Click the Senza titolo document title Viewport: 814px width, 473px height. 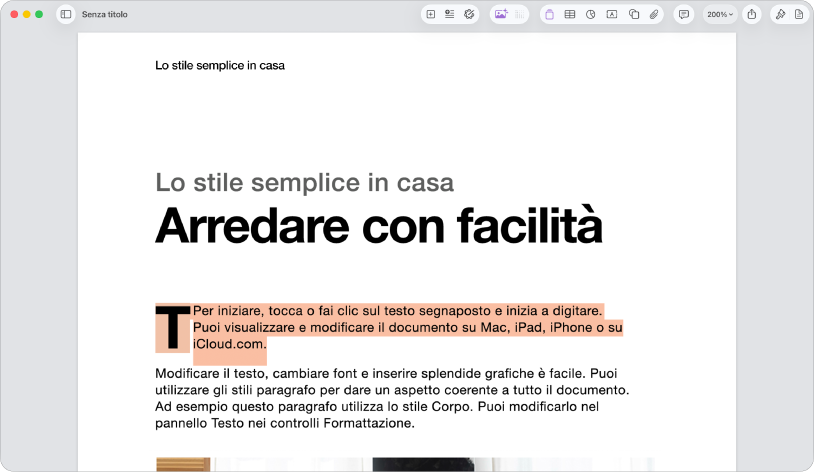[x=104, y=15]
